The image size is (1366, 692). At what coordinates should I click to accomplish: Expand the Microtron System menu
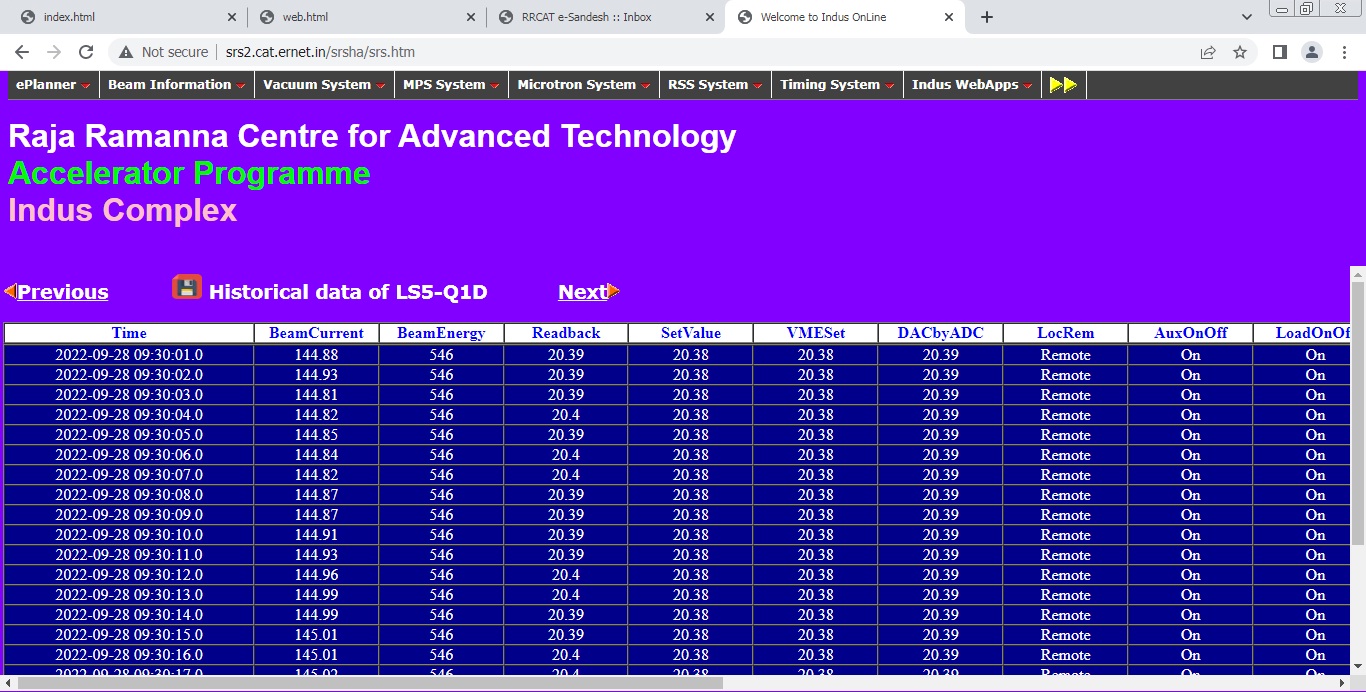[584, 85]
